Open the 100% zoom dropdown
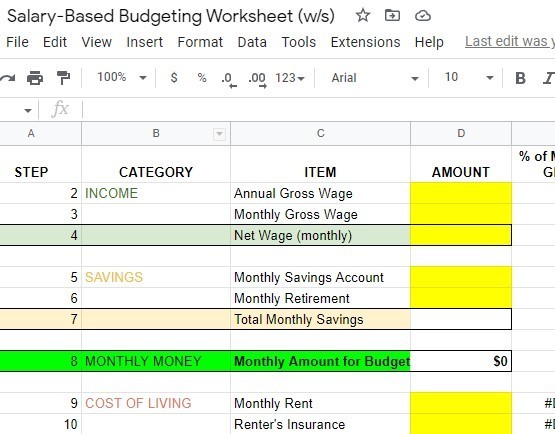 click(122, 78)
